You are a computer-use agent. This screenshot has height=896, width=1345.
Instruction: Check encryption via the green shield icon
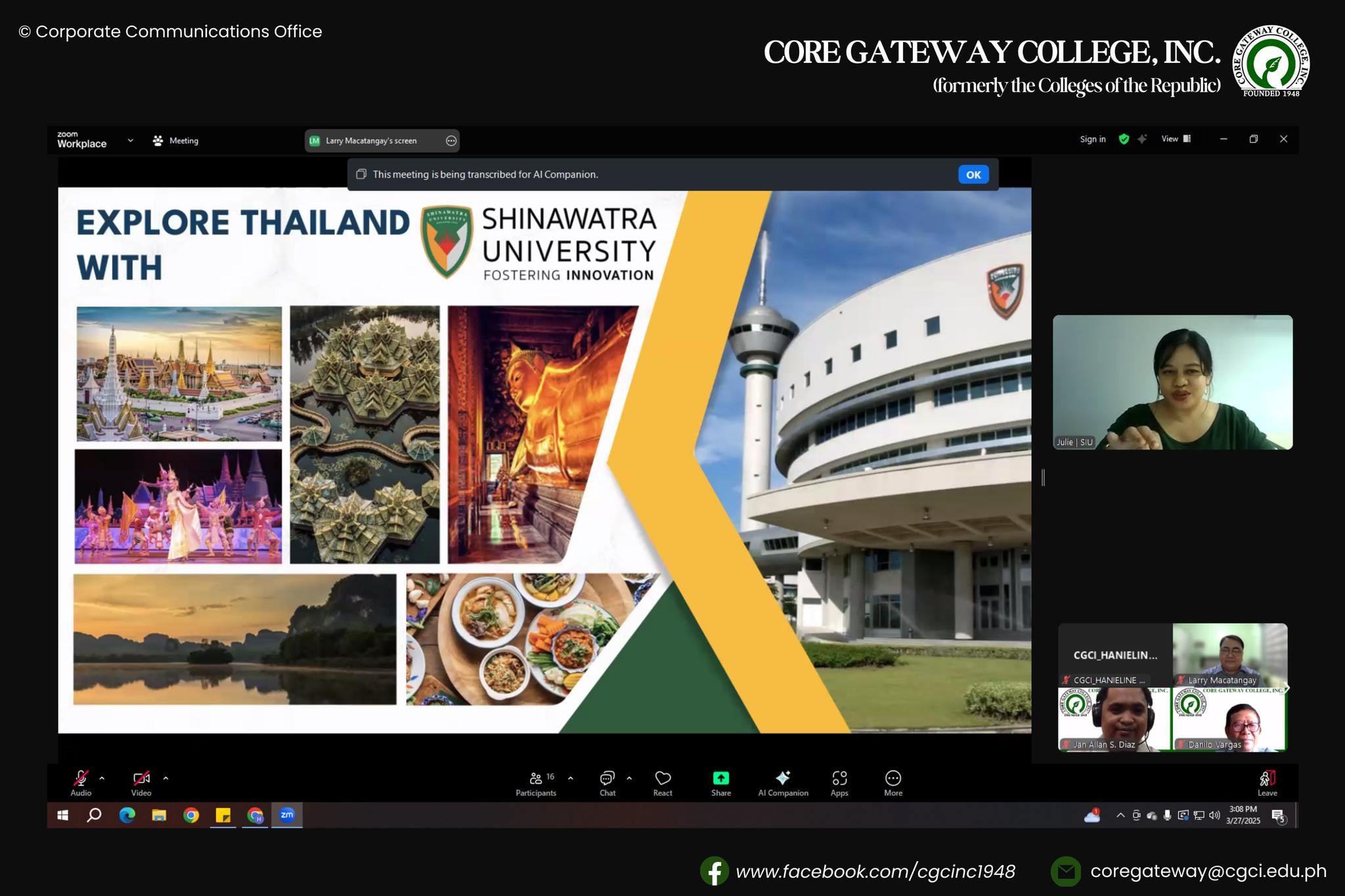(x=1124, y=139)
